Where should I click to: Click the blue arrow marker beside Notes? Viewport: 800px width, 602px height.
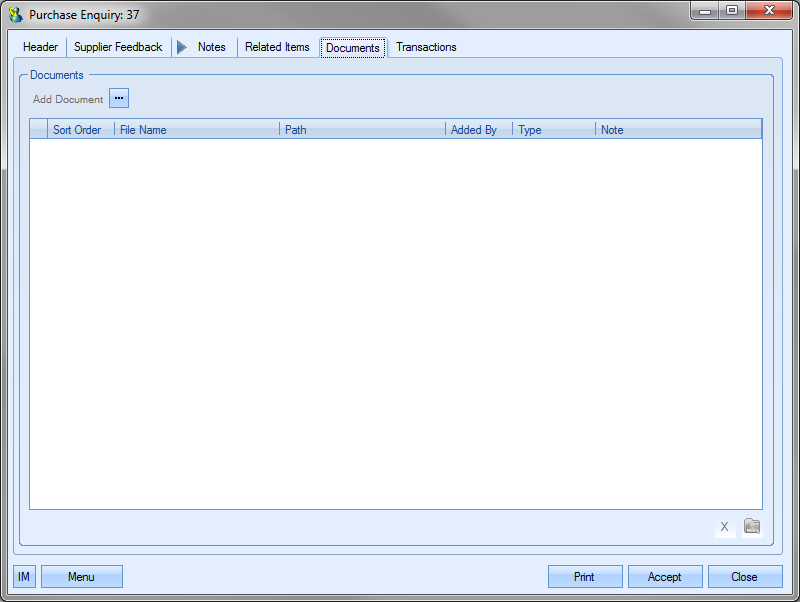(182, 47)
